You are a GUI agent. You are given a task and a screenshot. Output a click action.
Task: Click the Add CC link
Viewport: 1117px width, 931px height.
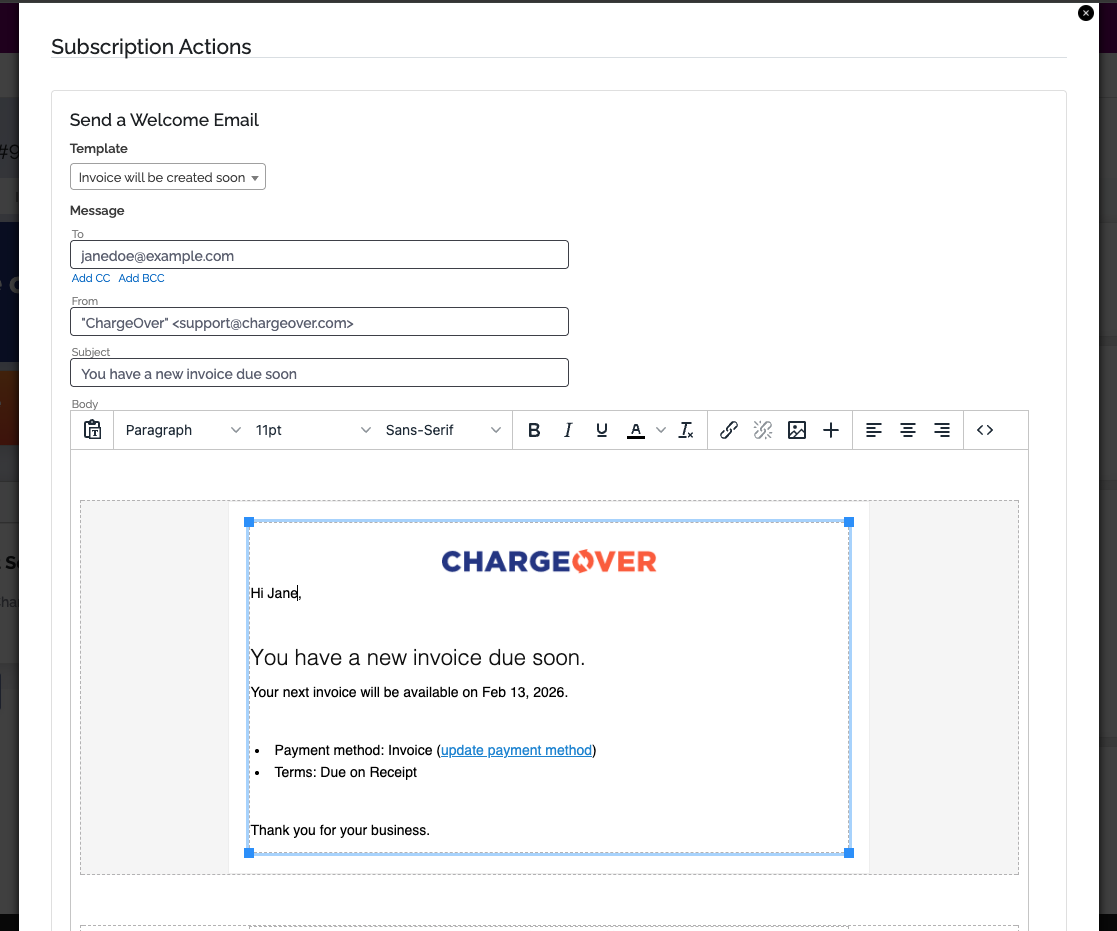coord(91,278)
